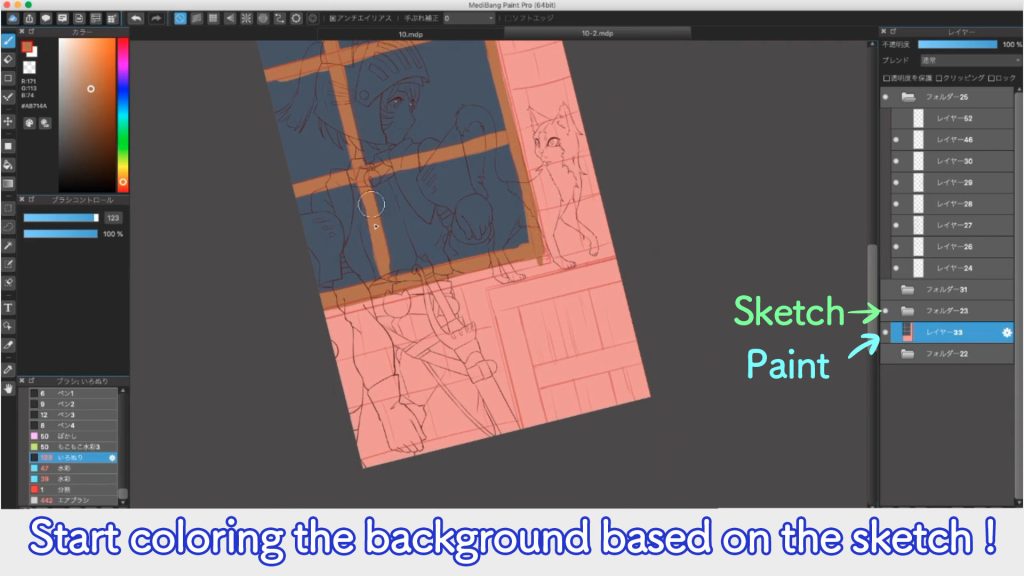Expand the フォルダー31 folder icon
The image size is (1024, 576).
pyautogui.click(x=907, y=289)
